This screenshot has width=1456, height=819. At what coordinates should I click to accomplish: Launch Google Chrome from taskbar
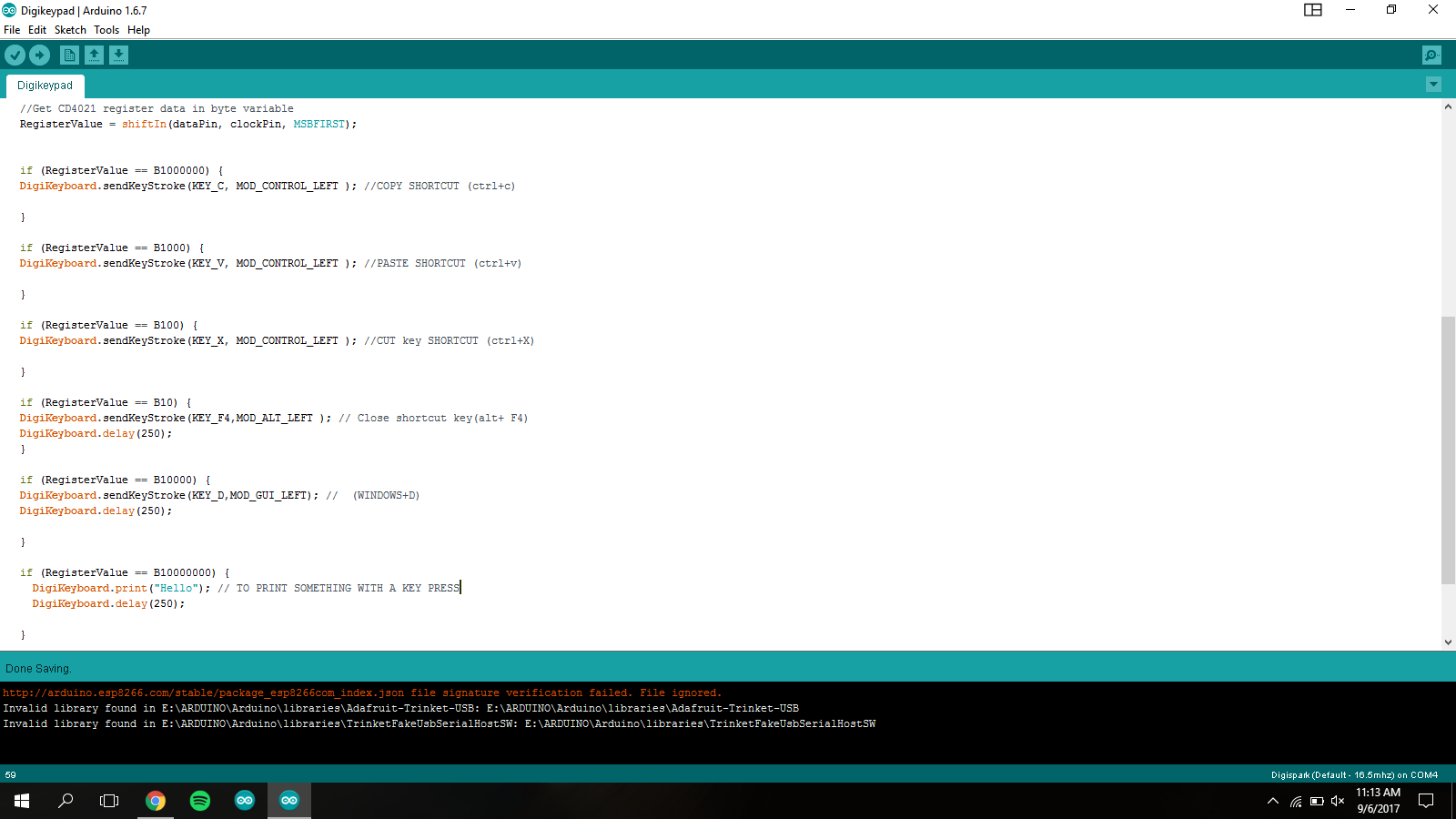(156, 801)
